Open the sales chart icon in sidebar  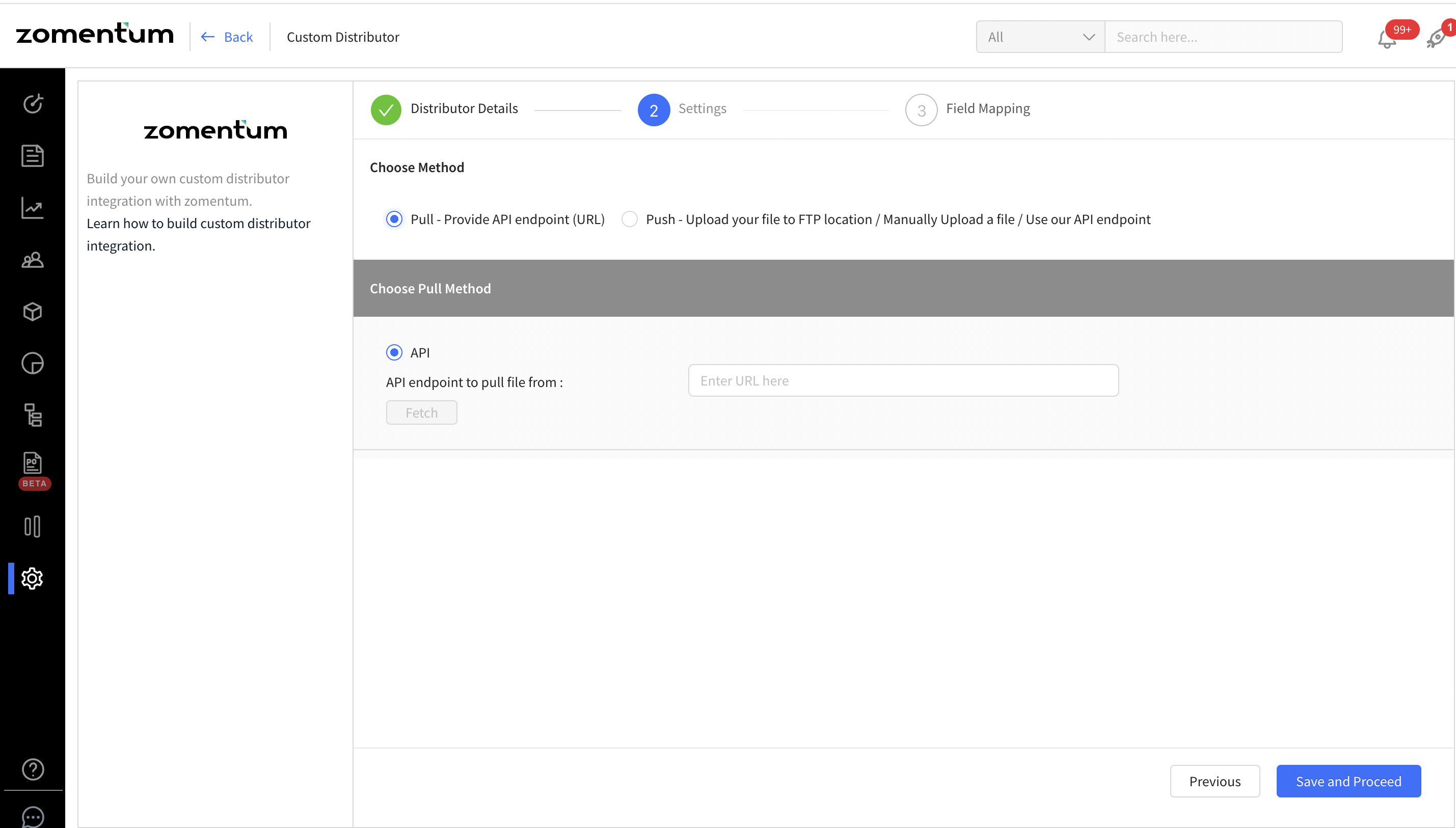click(x=33, y=208)
